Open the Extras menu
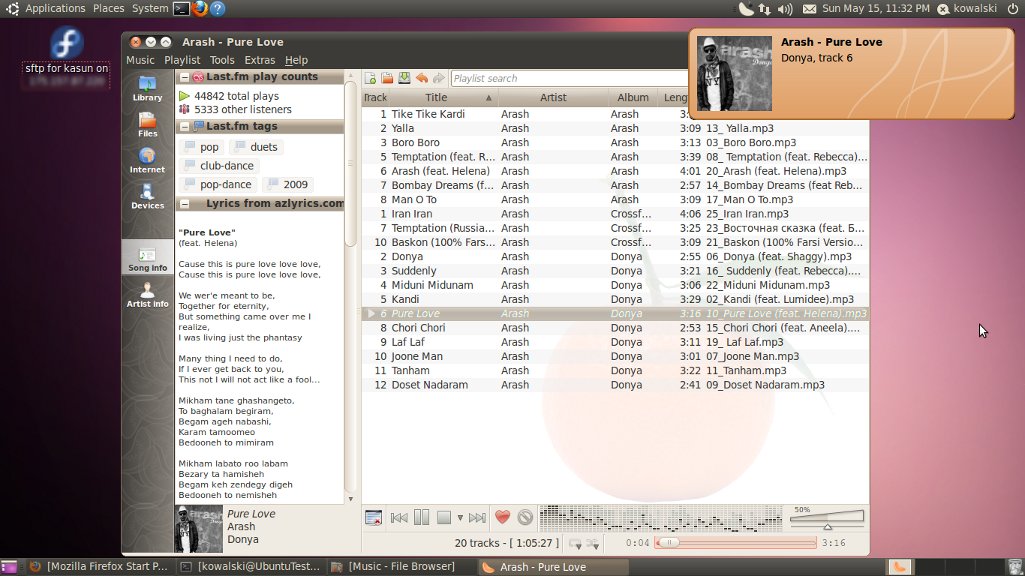Viewport: 1025px width, 576px height. (x=259, y=59)
